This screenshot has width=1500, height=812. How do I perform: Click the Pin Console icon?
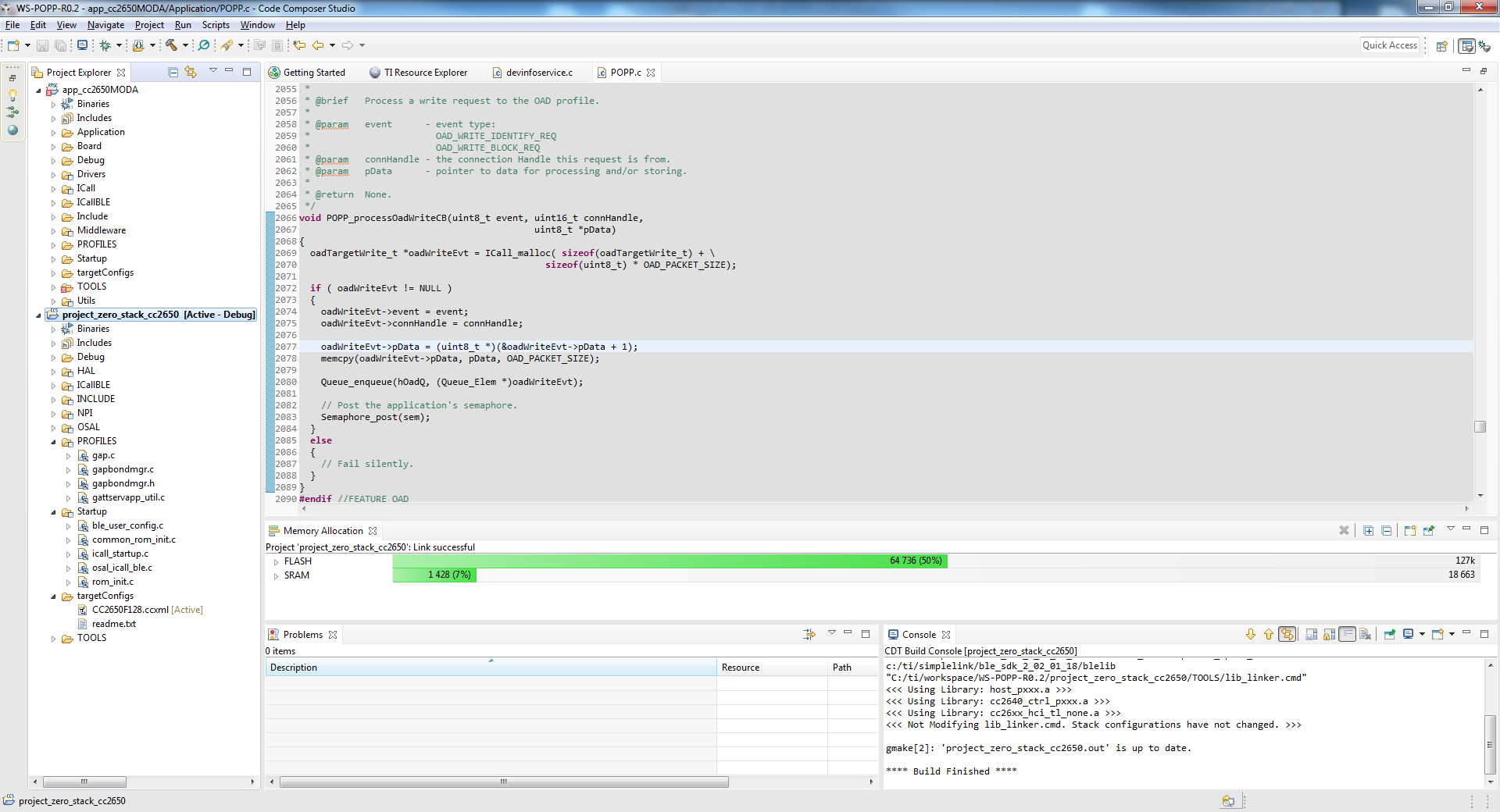[x=1390, y=635]
